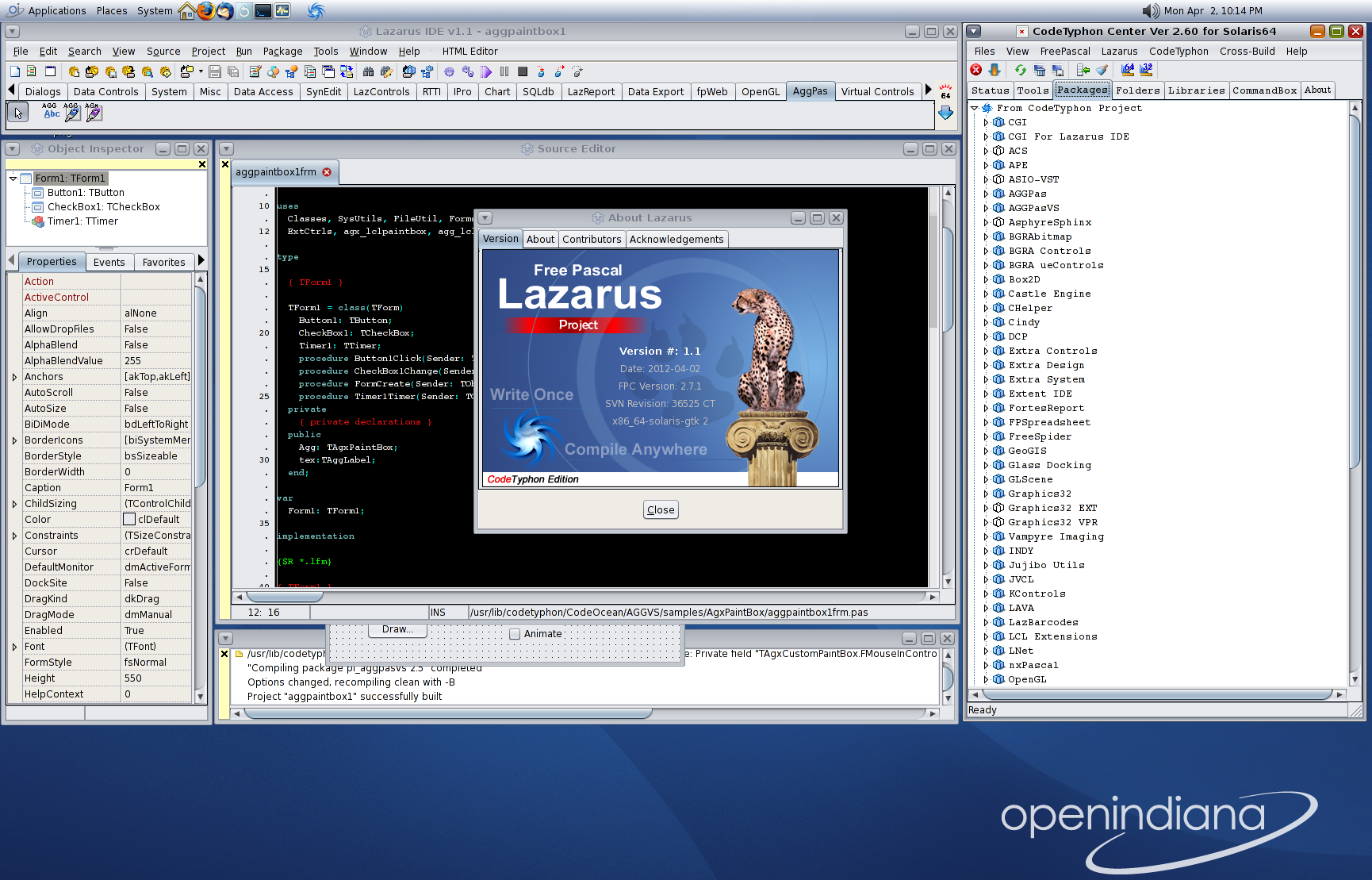Click the Pause icon in Lazarus toolbar
The width and height of the screenshot is (1372, 880).
pos(504,71)
